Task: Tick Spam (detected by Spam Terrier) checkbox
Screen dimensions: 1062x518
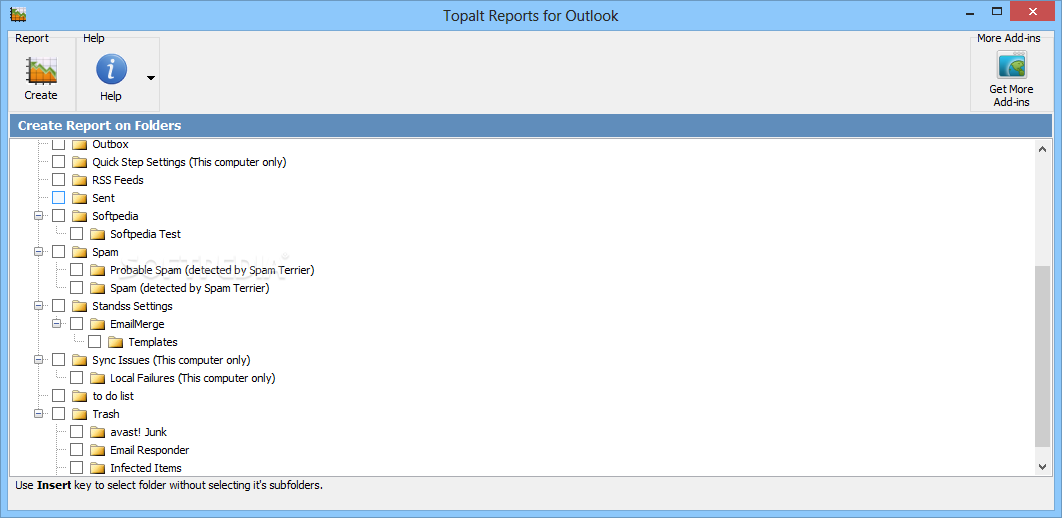Action: point(77,288)
